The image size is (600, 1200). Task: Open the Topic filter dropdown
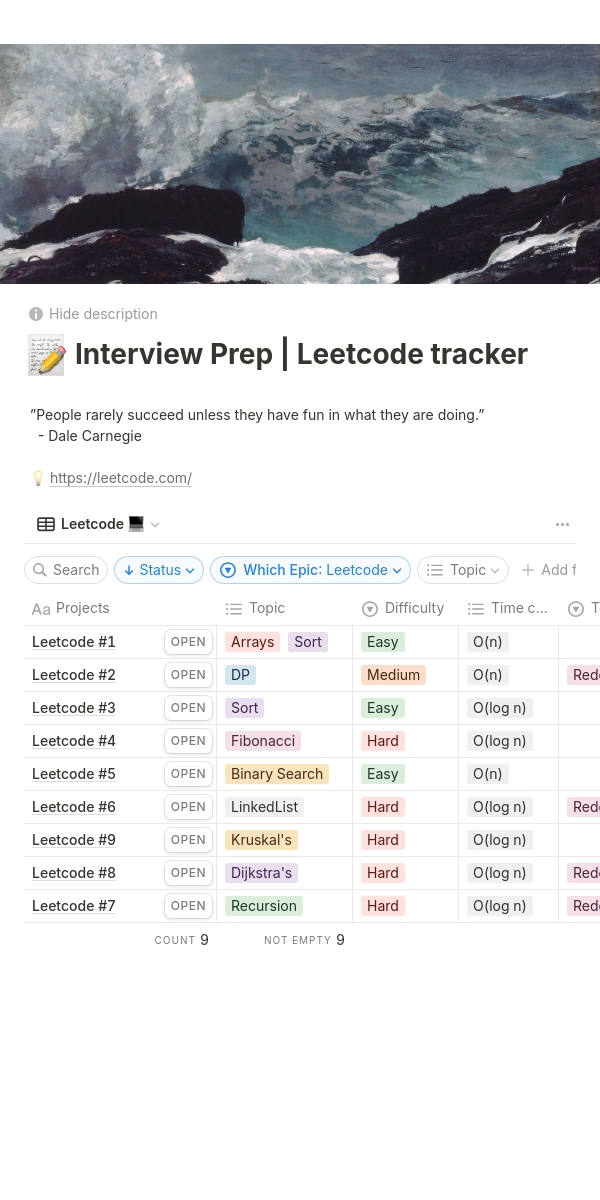tap(462, 570)
